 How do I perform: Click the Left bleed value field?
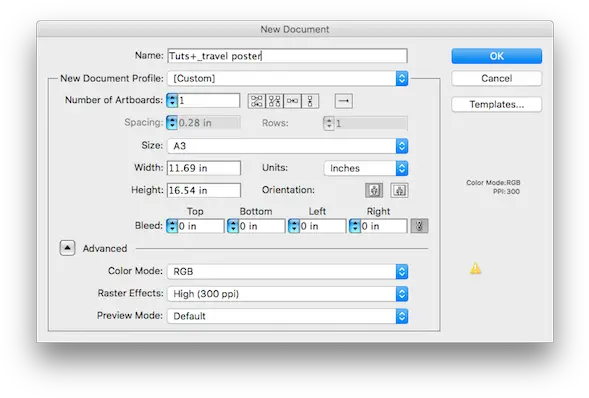click(323, 226)
